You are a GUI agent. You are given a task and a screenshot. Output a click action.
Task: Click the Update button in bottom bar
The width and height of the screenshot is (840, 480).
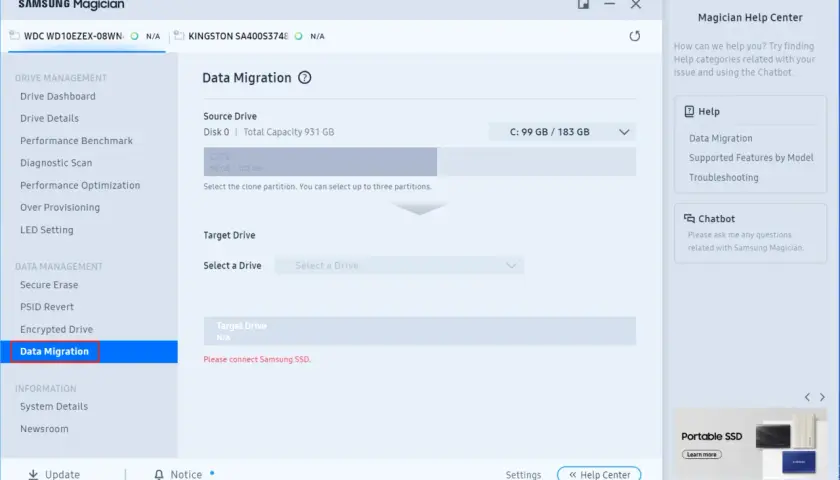coord(54,474)
